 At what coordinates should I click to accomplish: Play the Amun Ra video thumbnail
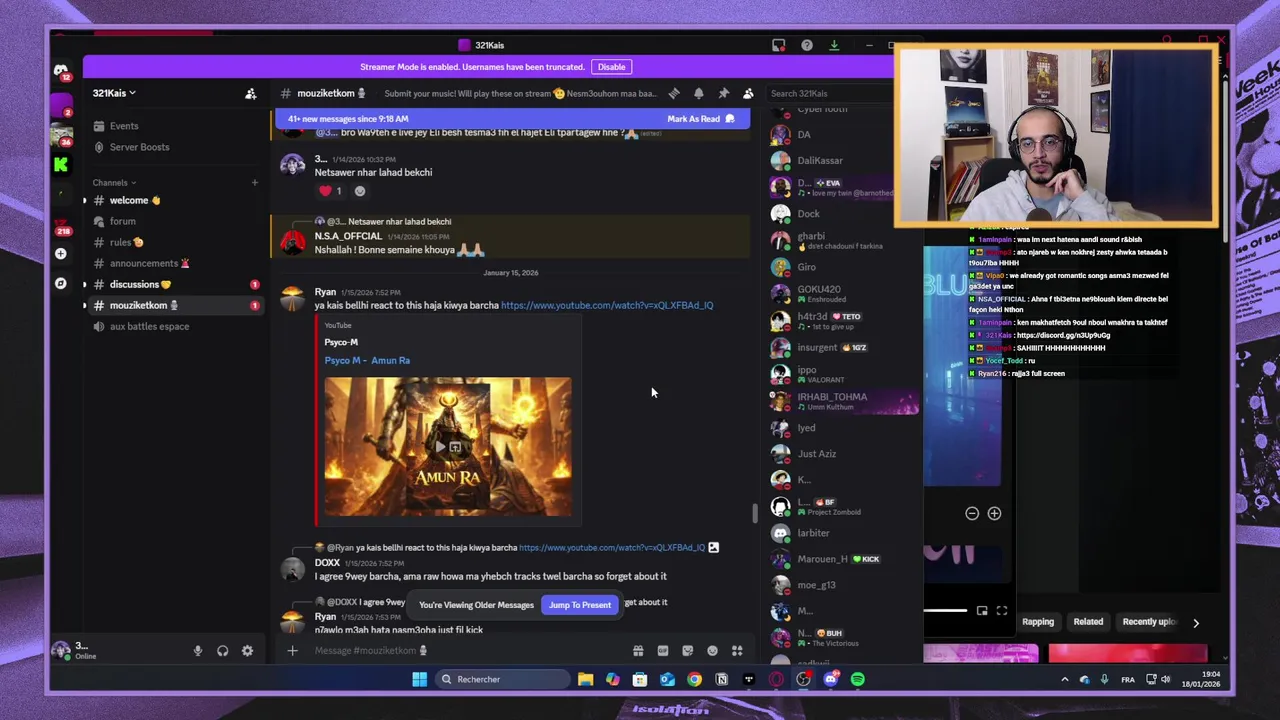448,447
